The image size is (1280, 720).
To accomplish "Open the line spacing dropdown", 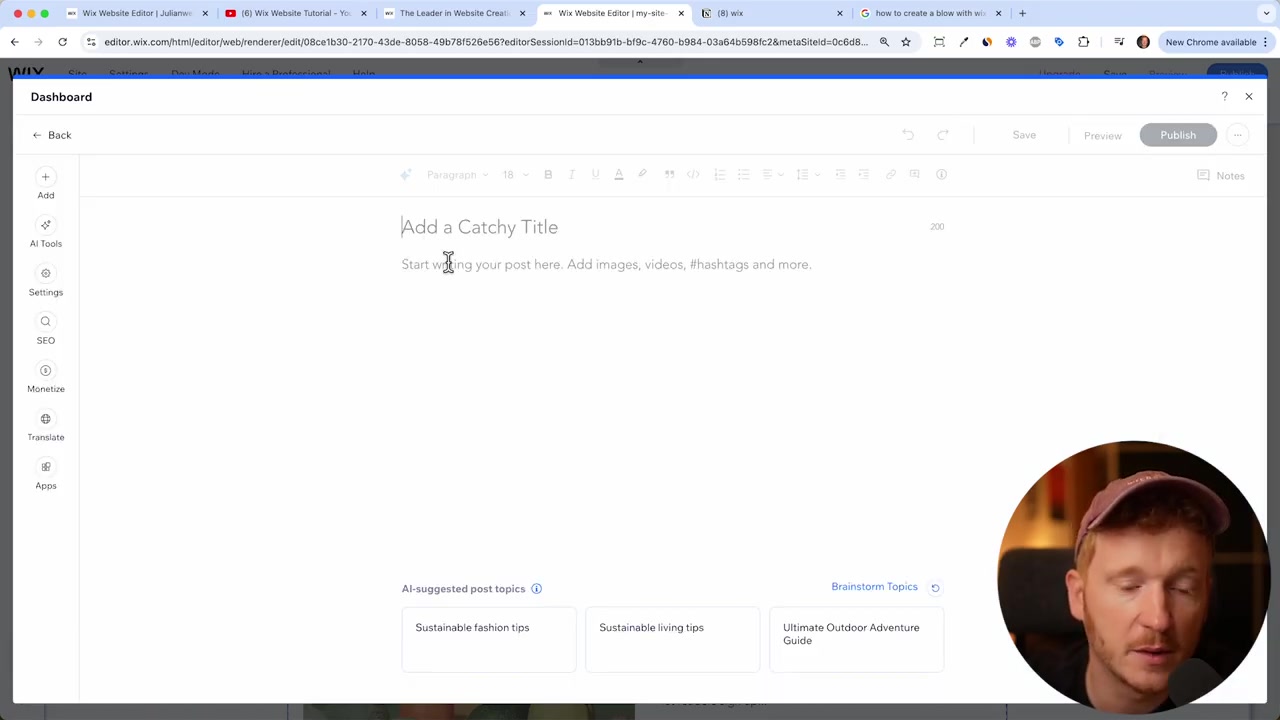I will pos(806,175).
